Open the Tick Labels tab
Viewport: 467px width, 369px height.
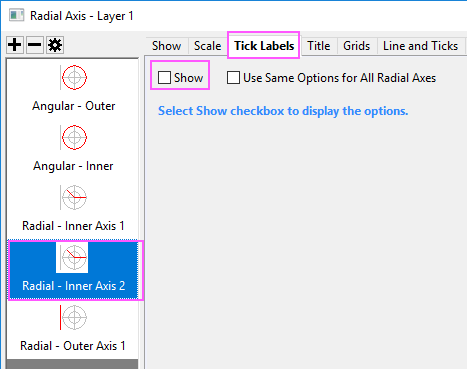pos(264,46)
